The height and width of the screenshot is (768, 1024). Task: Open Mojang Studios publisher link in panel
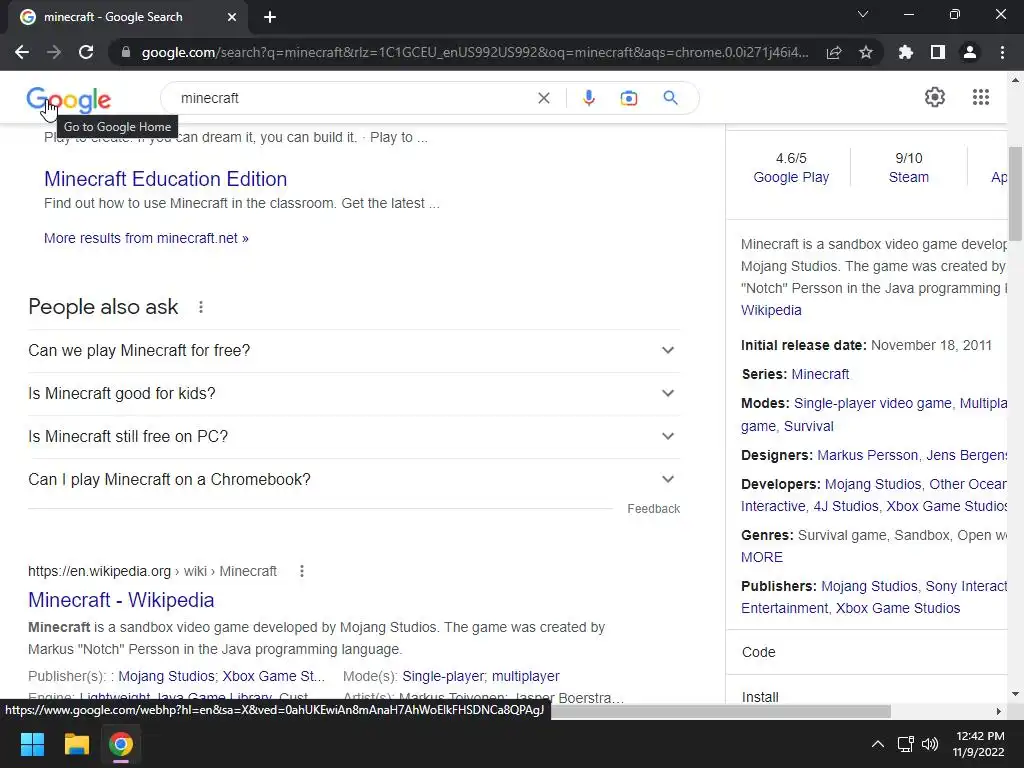869,586
